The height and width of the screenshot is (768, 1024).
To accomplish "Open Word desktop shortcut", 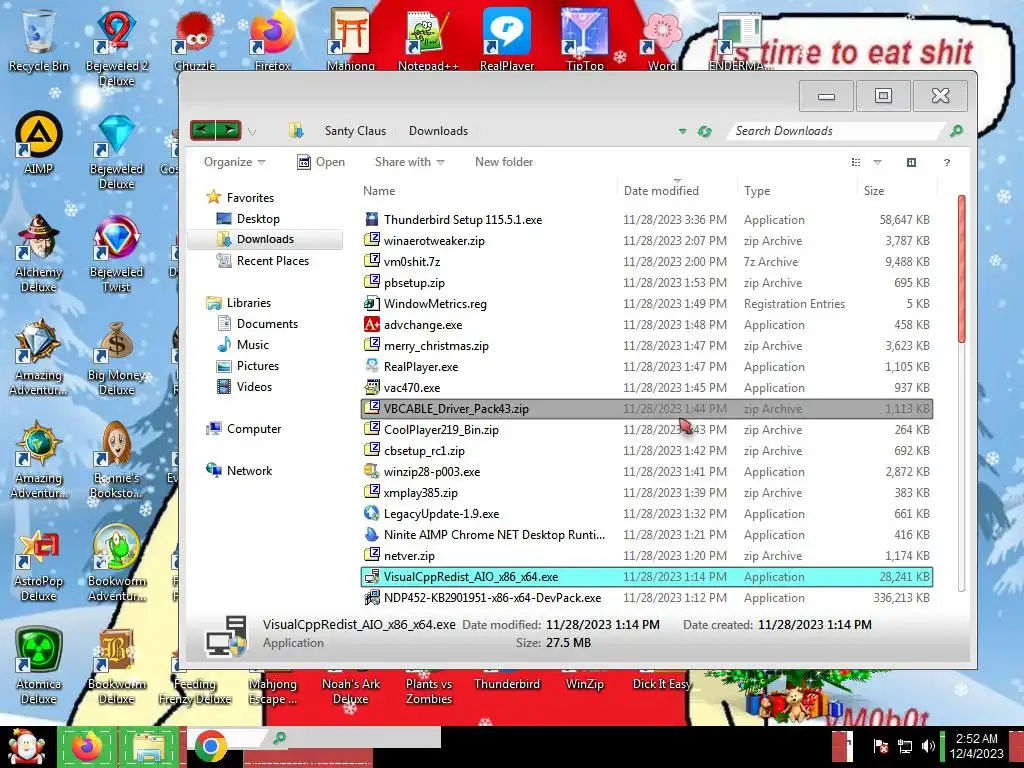I will point(662,40).
